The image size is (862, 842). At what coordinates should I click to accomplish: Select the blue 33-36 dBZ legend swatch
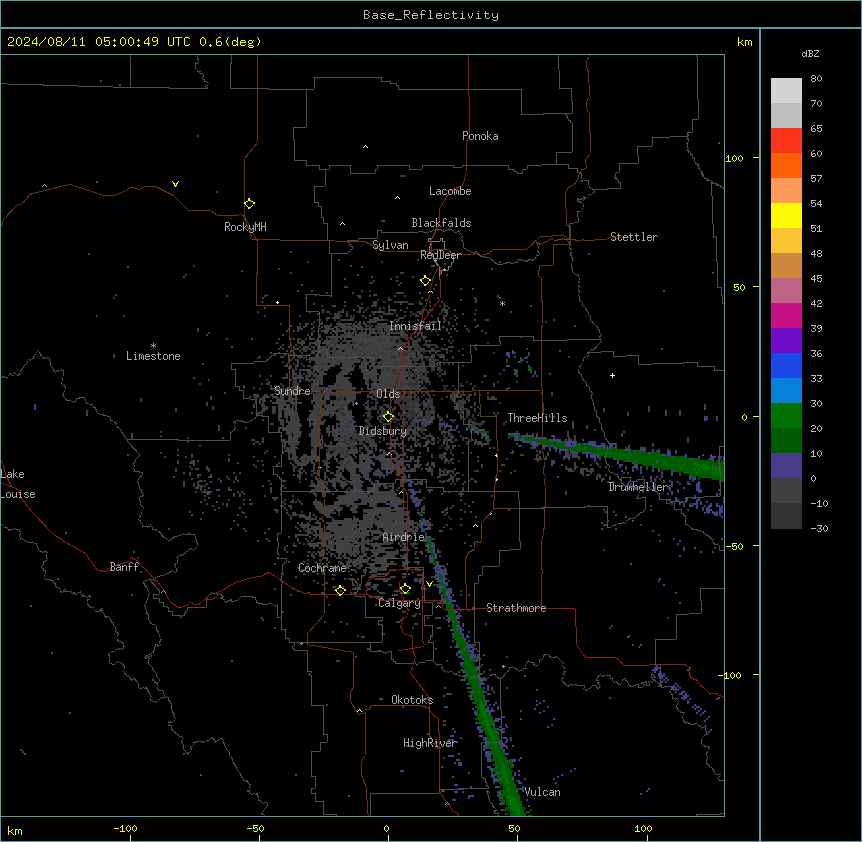786,365
